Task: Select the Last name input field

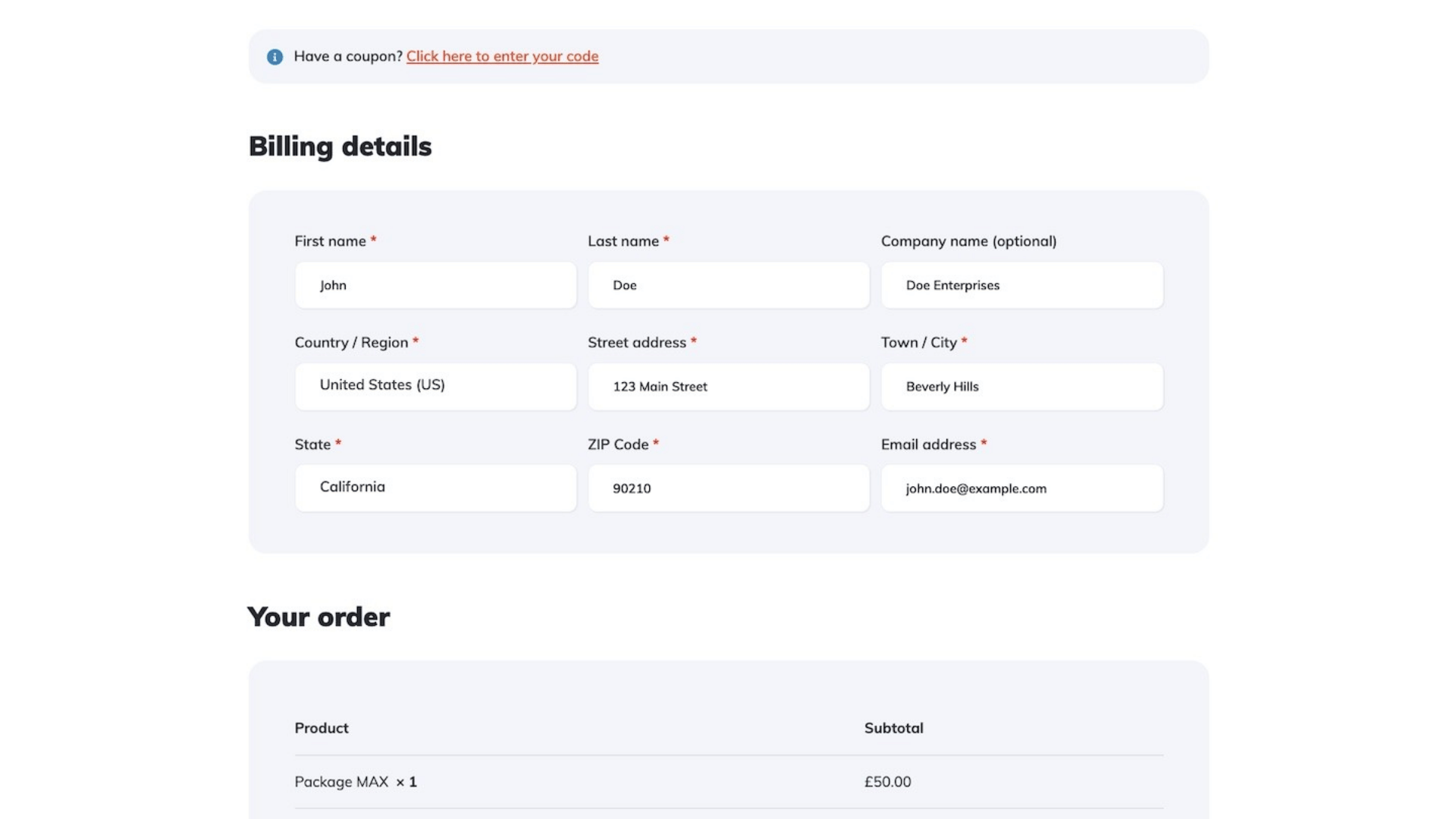Action: 728,285
